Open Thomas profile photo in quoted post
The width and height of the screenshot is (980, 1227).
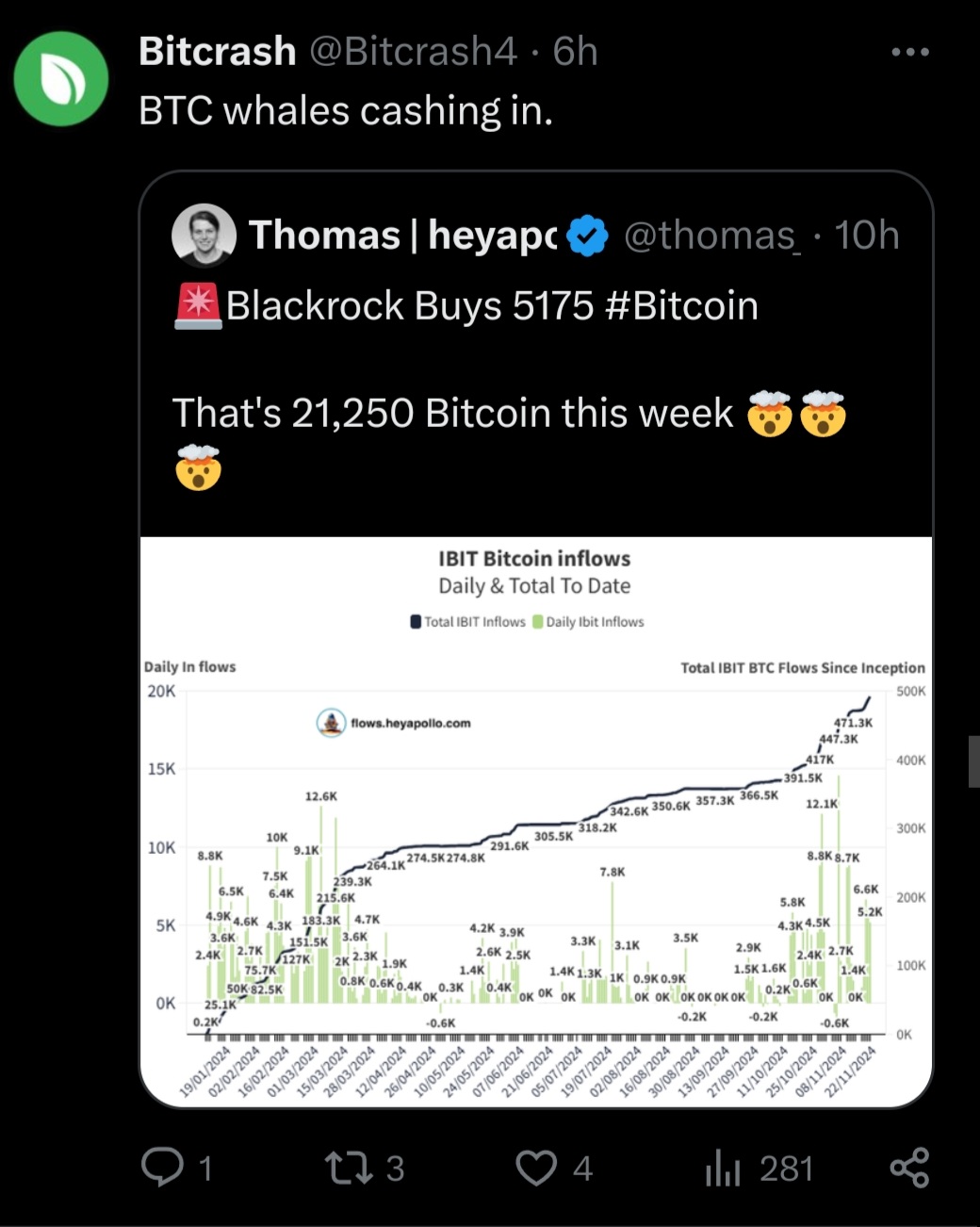click(x=204, y=236)
